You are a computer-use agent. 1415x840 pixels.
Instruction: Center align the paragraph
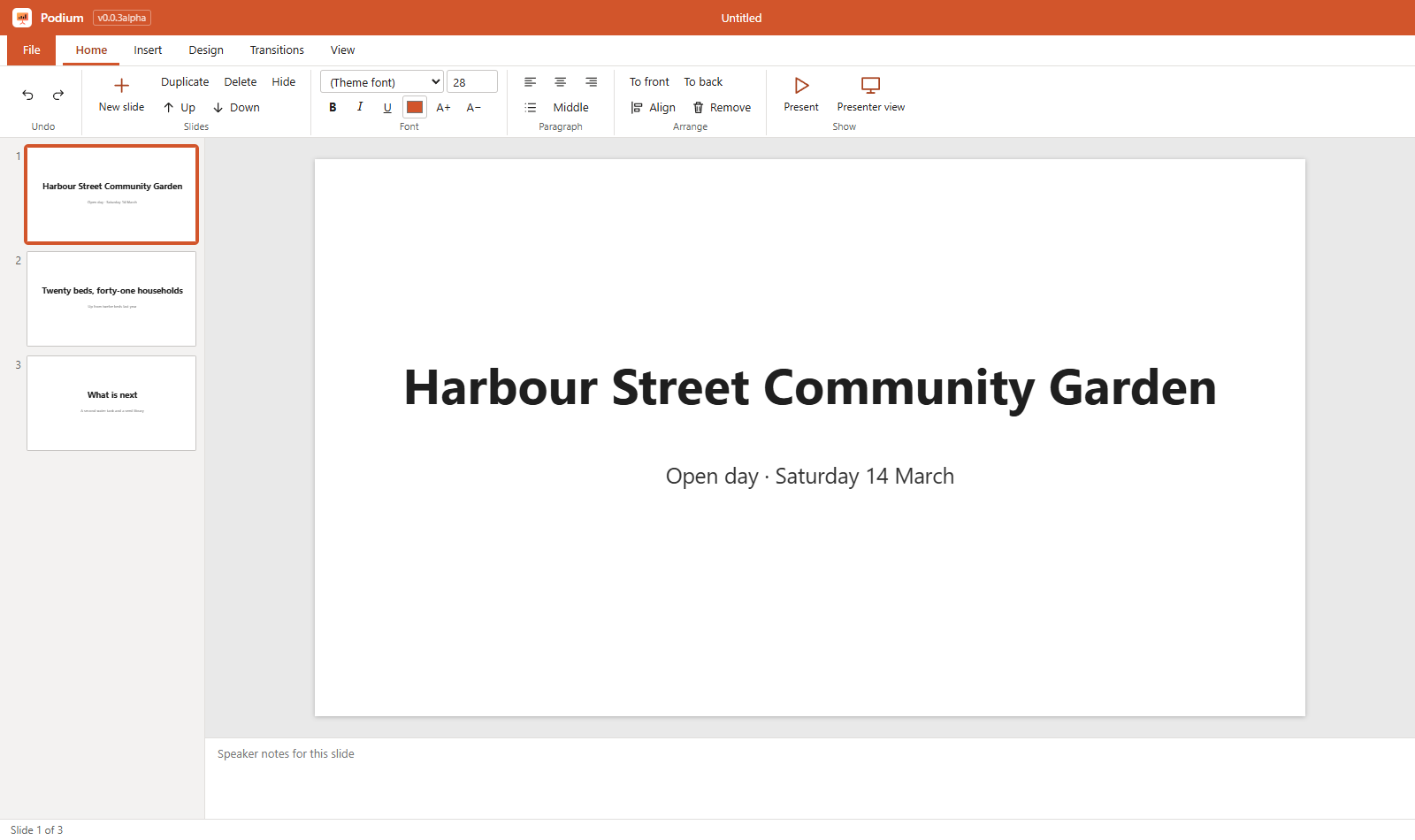[561, 82]
